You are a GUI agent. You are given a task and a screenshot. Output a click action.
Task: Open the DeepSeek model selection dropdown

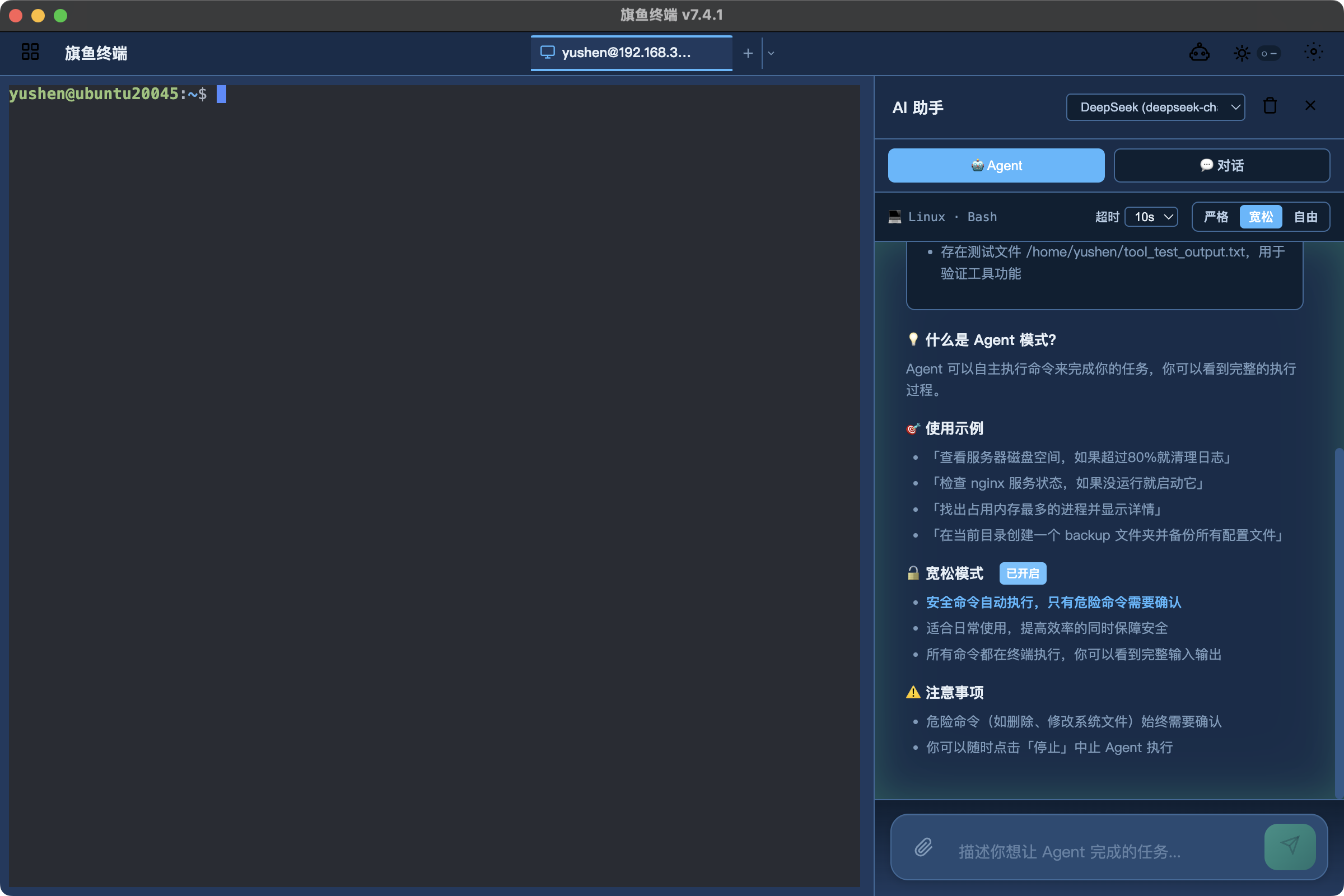[1155, 107]
